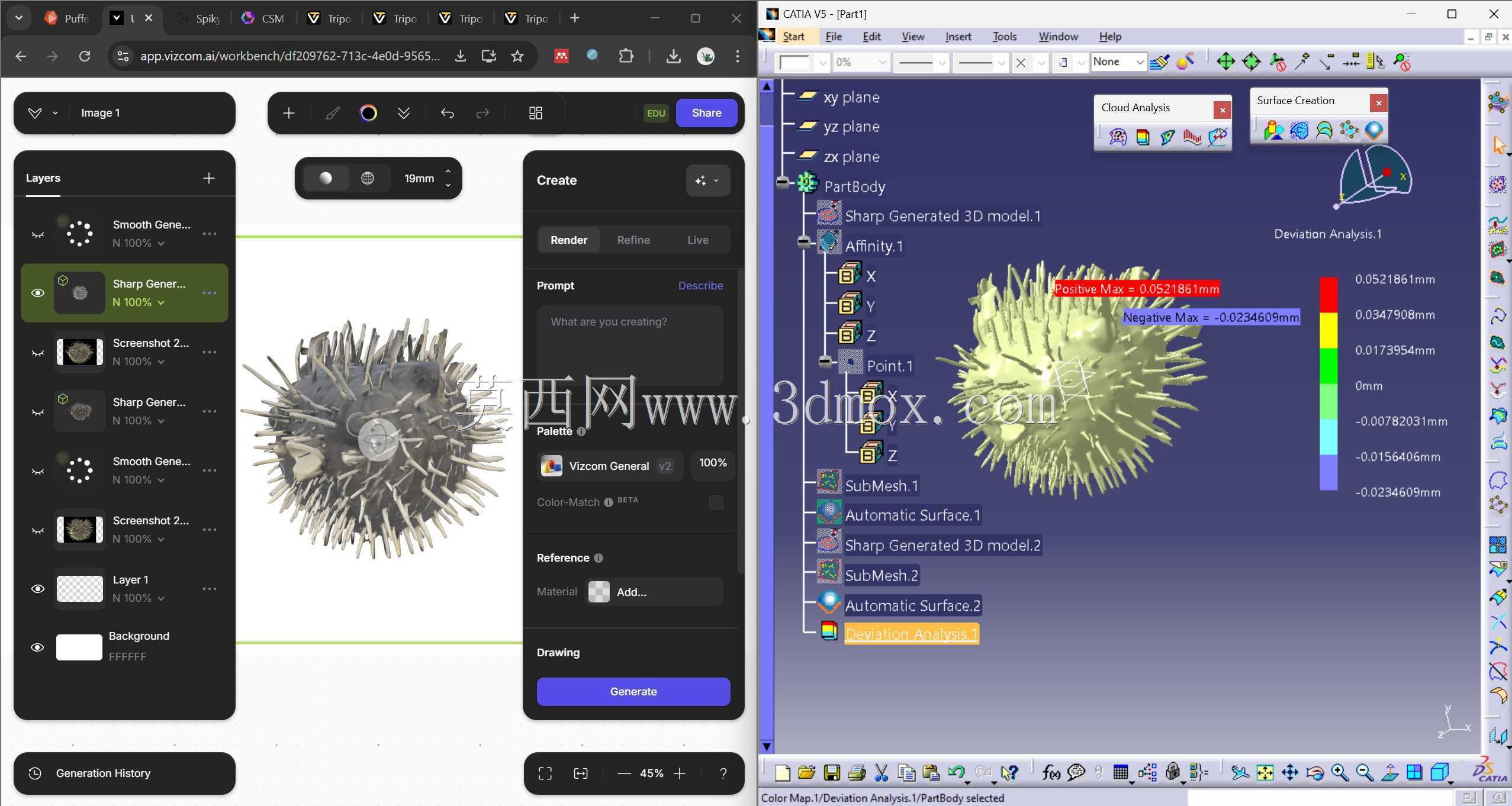Show the first Screenshot 2... layer
The width and height of the screenshot is (1512, 806).
[x=38, y=353]
